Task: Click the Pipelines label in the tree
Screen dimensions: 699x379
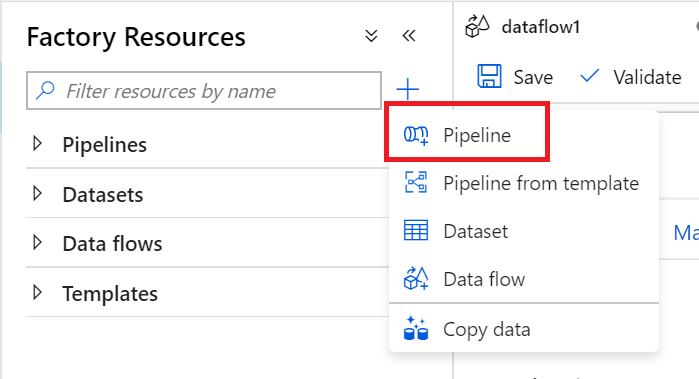Action: pyautogui.click(x=104, y=145)
